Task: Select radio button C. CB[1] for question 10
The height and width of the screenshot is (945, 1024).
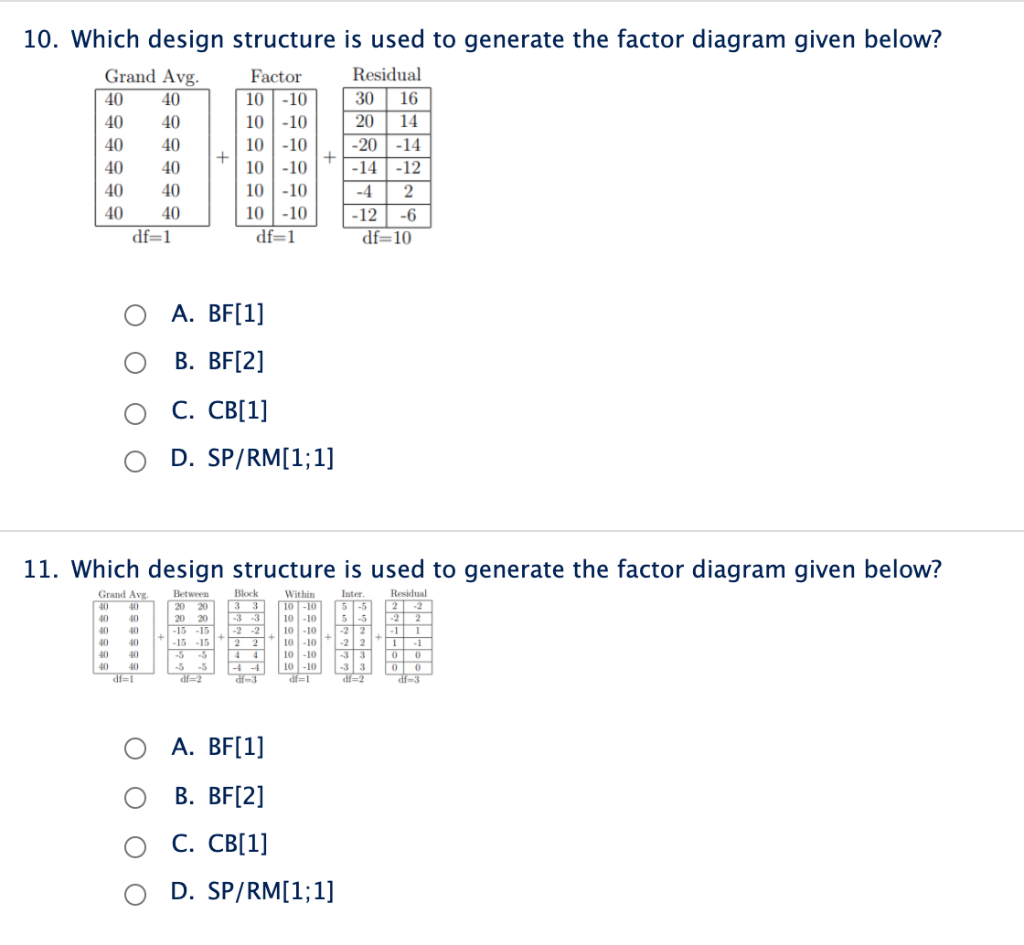Action: pyautogui.click(x=135, y=411)
